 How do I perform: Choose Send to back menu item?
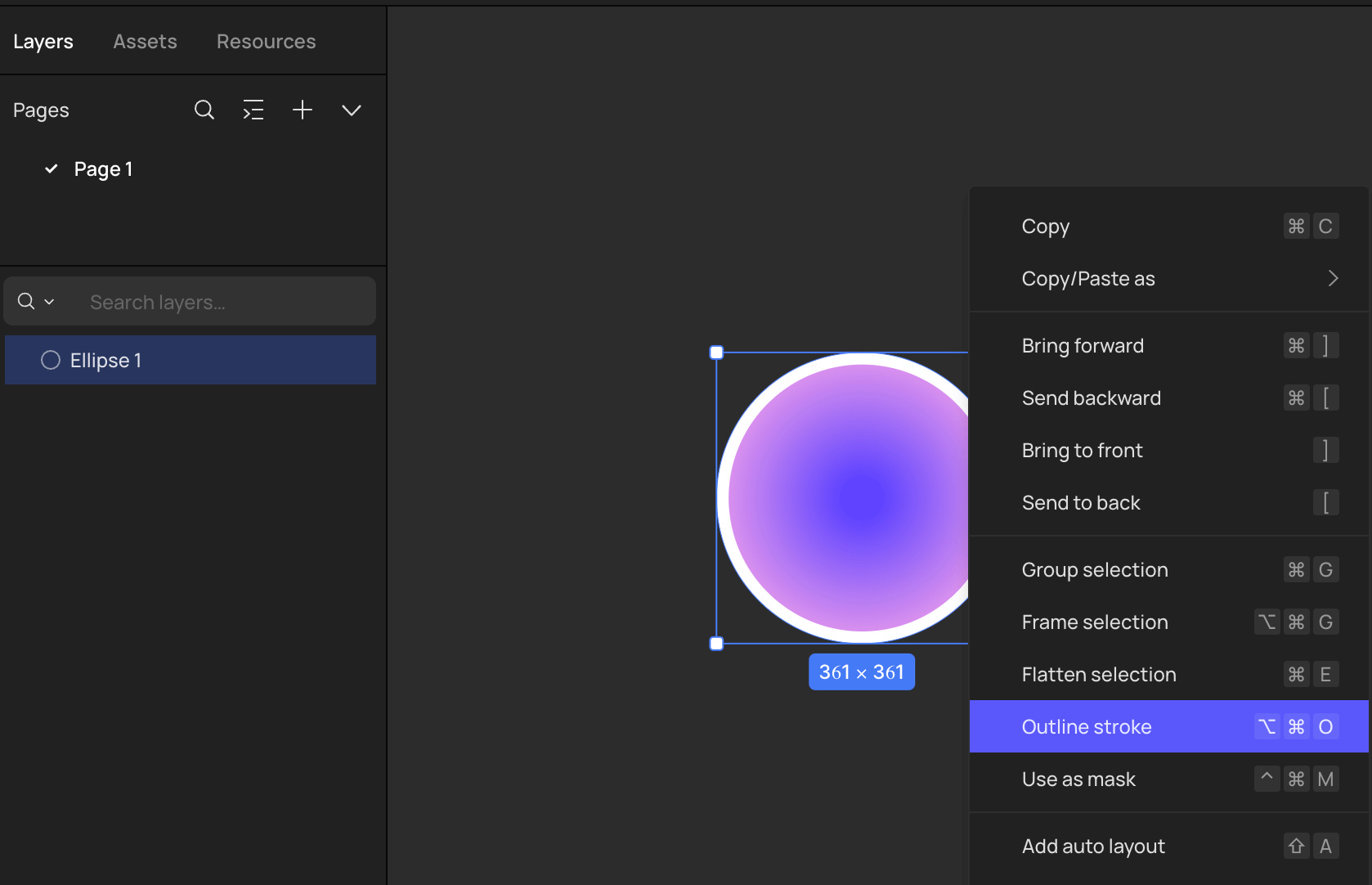pyautogui.click(x=1169, y=502)
